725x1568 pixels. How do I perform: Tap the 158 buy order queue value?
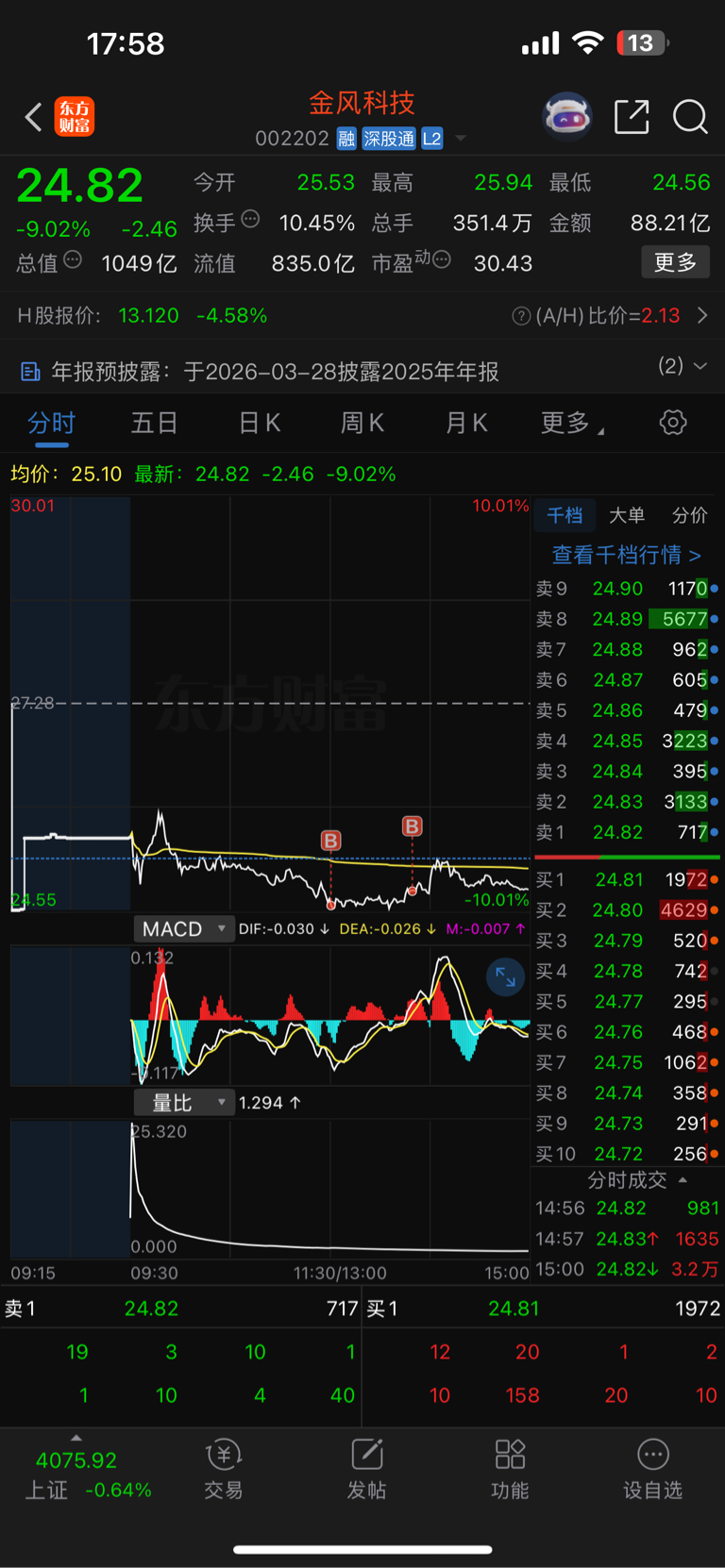(522, 1395)
